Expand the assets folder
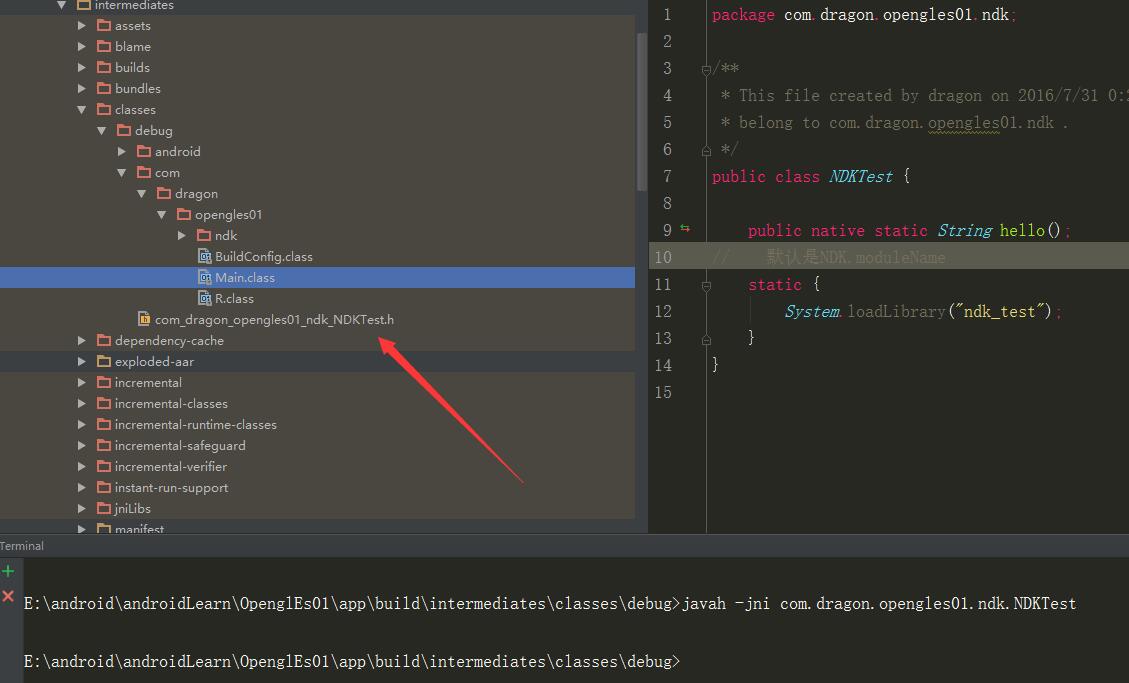The width and height of the screenshot is (1129, 683). pyautogui.click(x=81, y=26)
